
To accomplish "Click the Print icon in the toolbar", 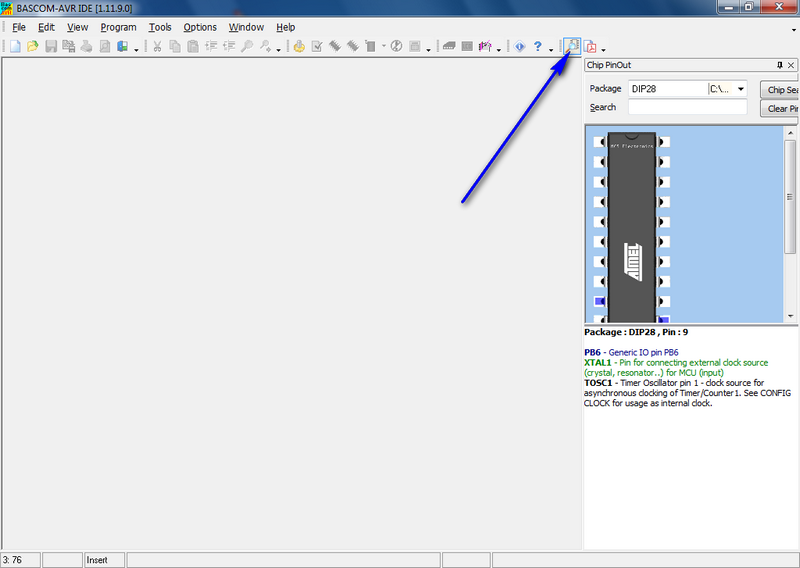I will point(86,46).
